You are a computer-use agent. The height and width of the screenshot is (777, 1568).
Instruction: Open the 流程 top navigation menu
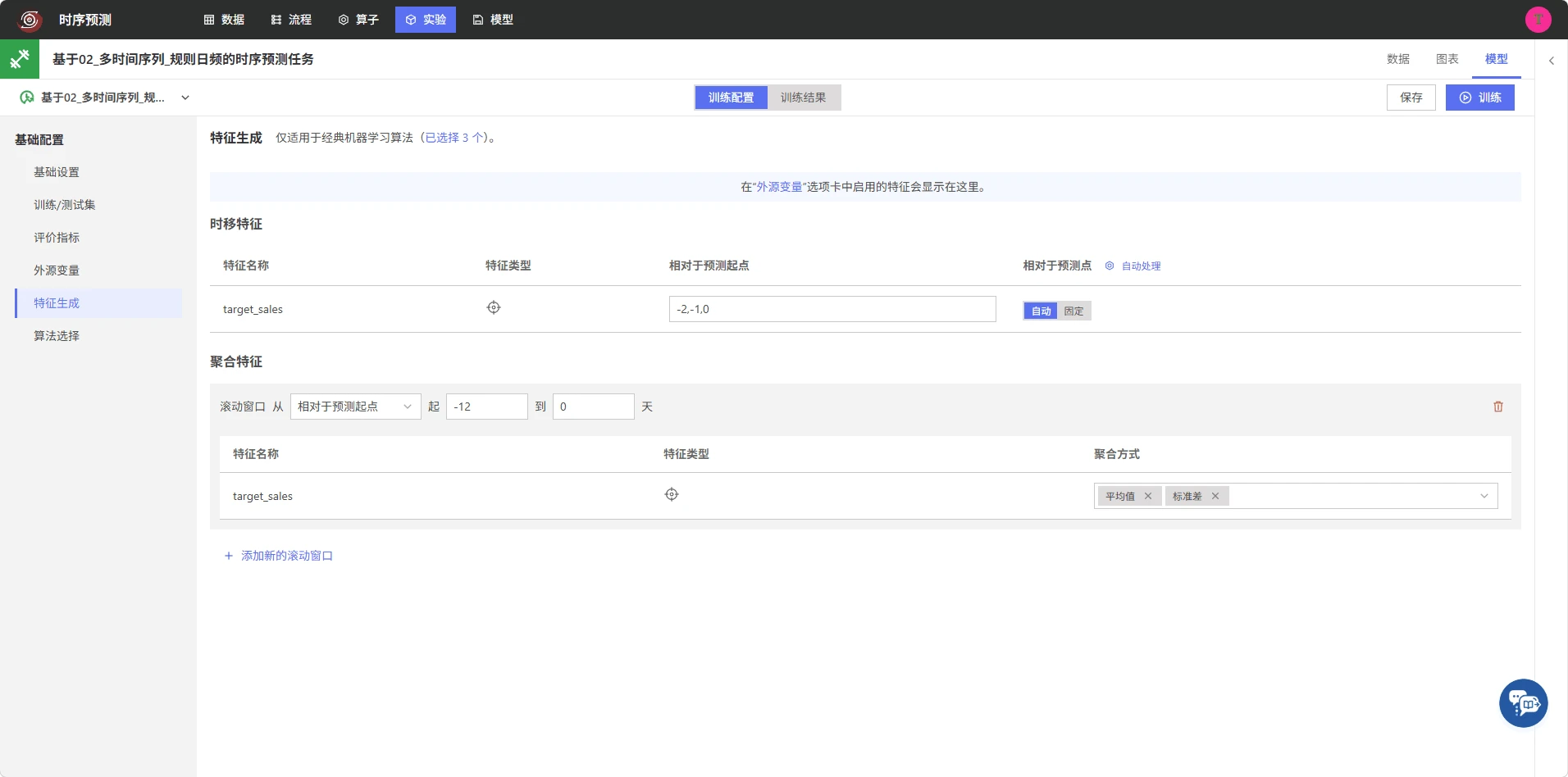(291, 20)
